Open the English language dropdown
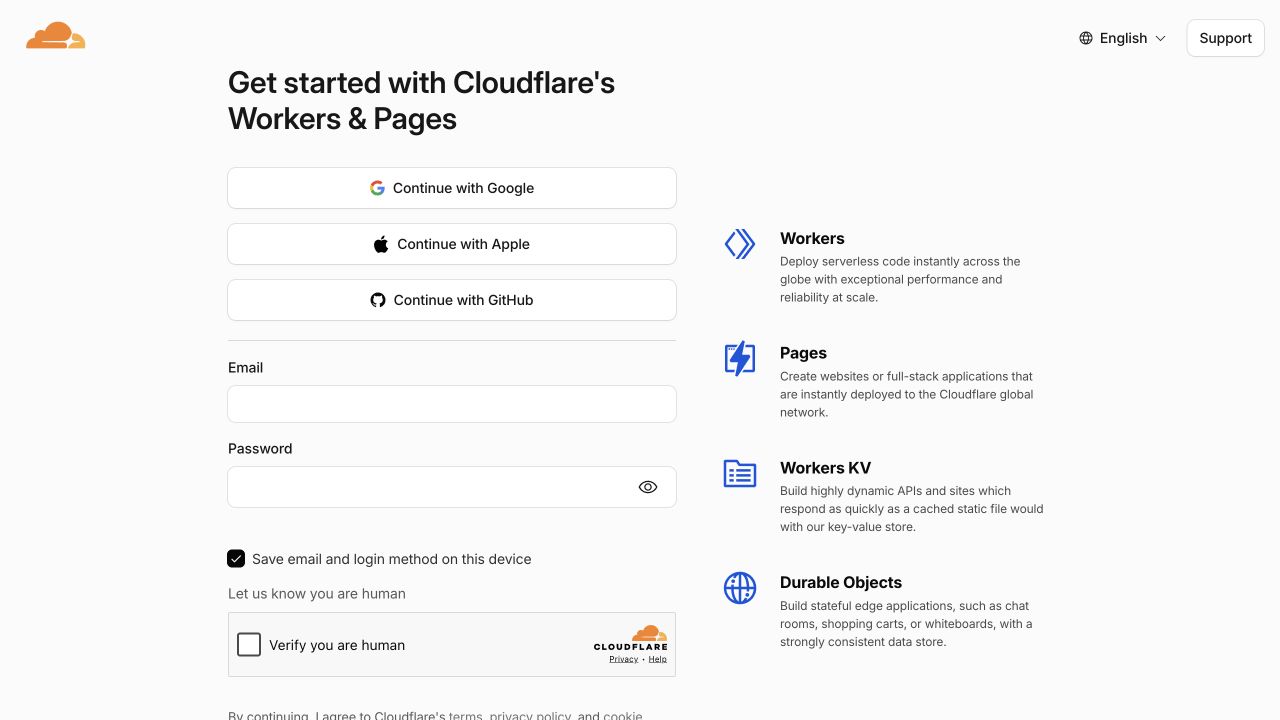 (x=1123, y=38)
